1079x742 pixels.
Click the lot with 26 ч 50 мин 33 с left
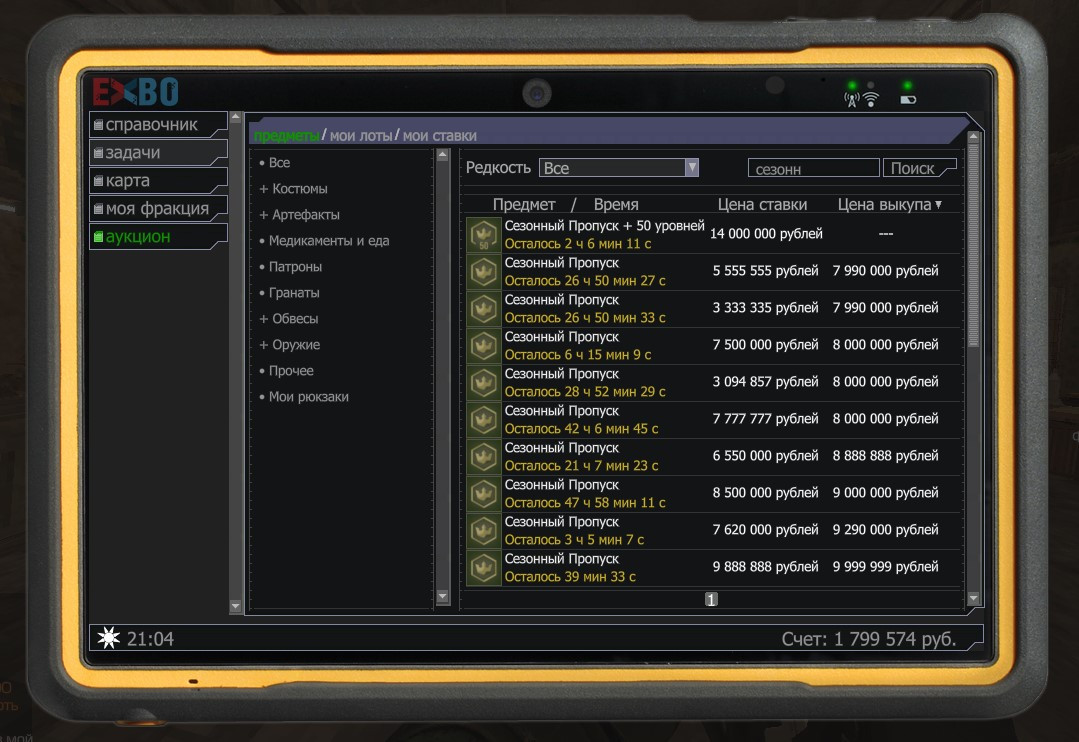[x=713, y=309]
